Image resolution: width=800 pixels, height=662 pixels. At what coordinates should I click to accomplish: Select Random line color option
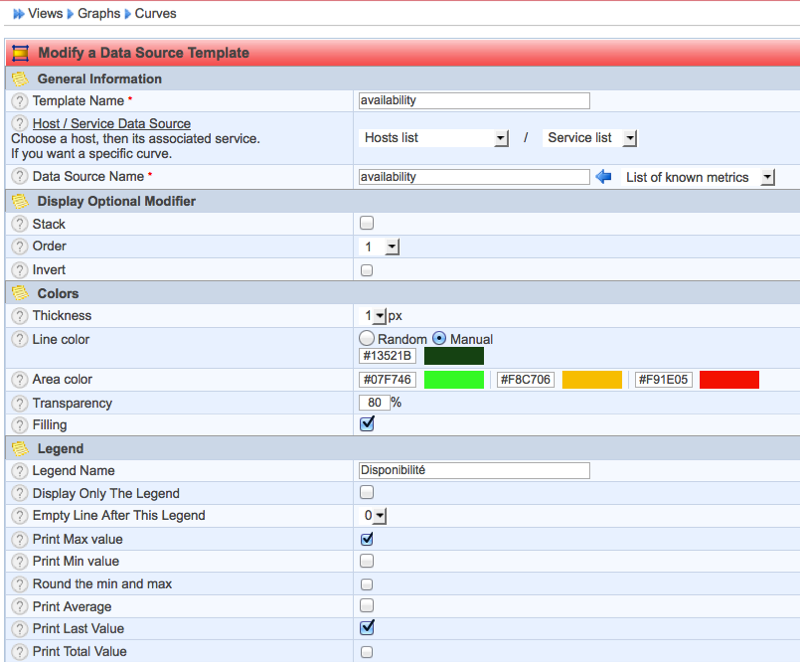pyautogui.click(x=367, y=339)
